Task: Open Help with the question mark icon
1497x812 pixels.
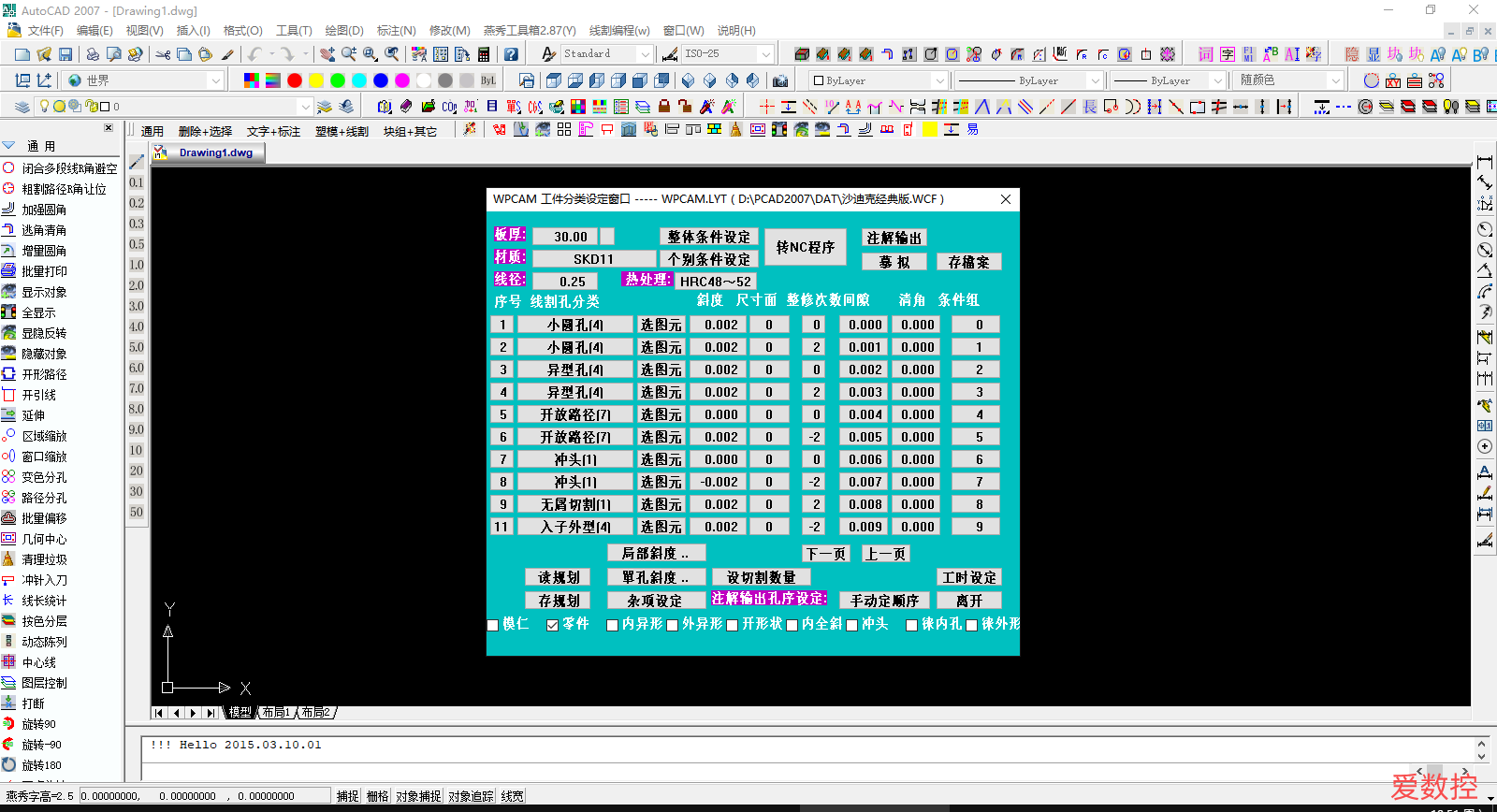Action: pyautogui.click(x=511, y=54)
